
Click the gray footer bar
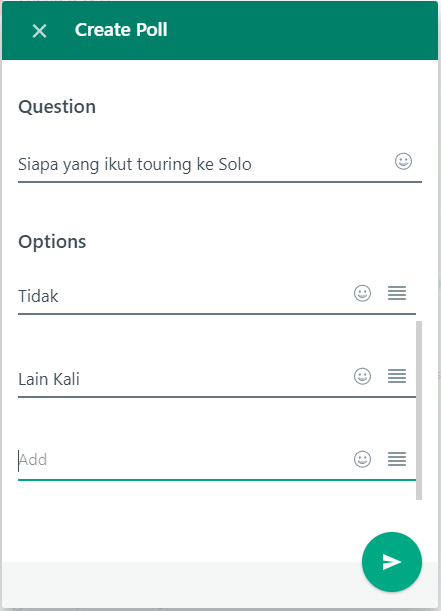(182, 584)
